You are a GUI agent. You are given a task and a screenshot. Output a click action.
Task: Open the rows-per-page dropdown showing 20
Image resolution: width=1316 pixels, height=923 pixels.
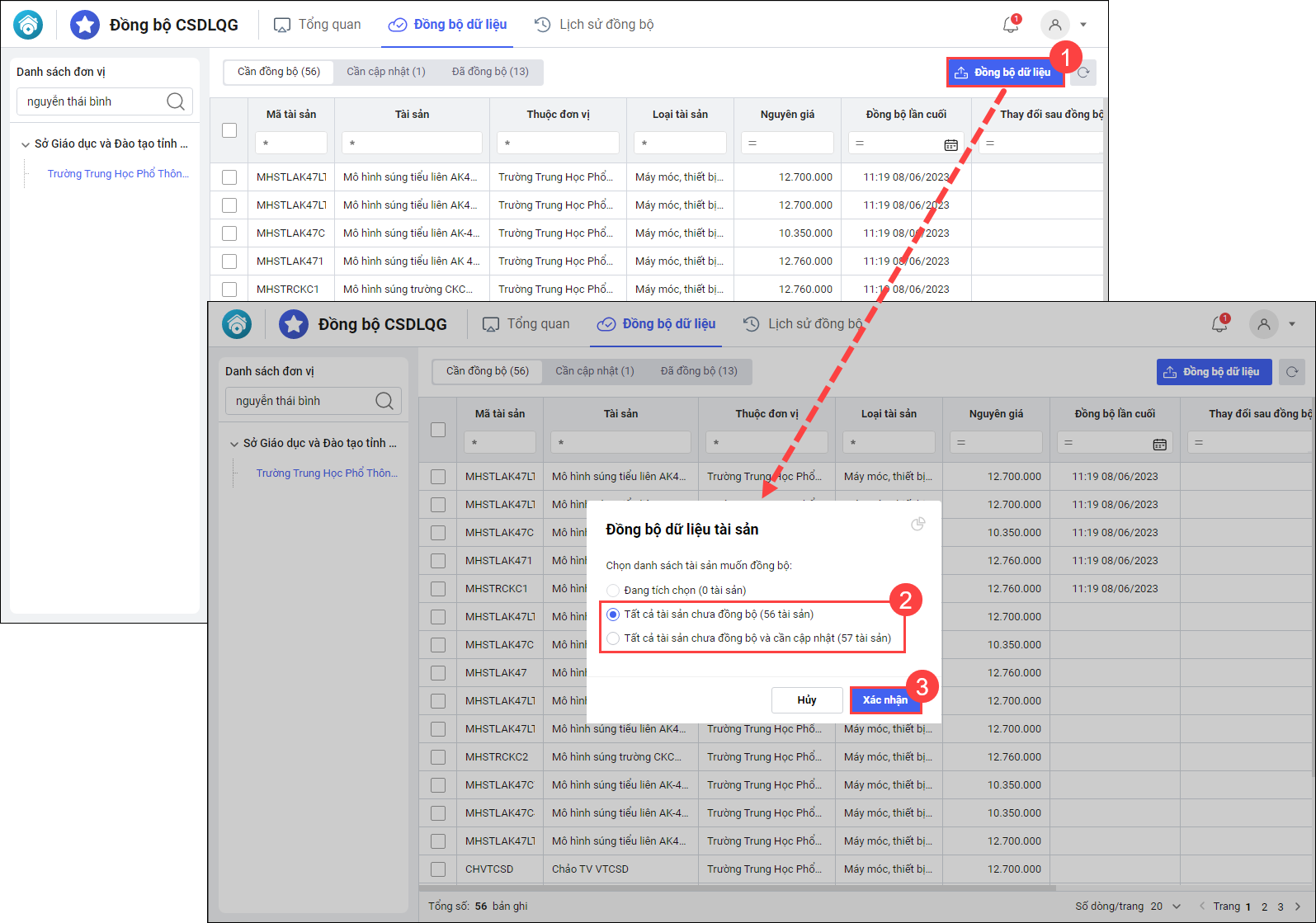pos(1177,907)
